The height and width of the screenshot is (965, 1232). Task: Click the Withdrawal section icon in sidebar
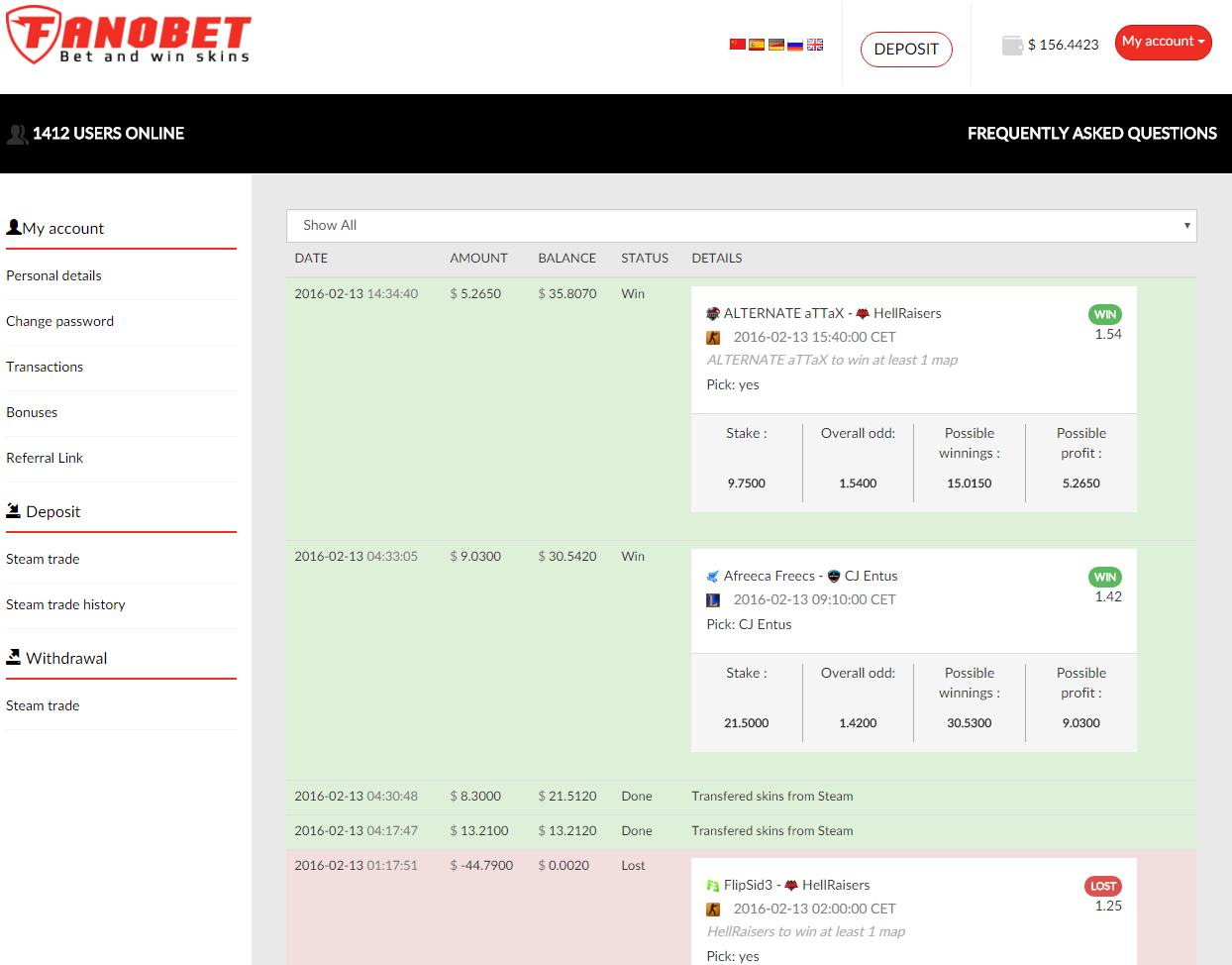click(x=14, y=657)
